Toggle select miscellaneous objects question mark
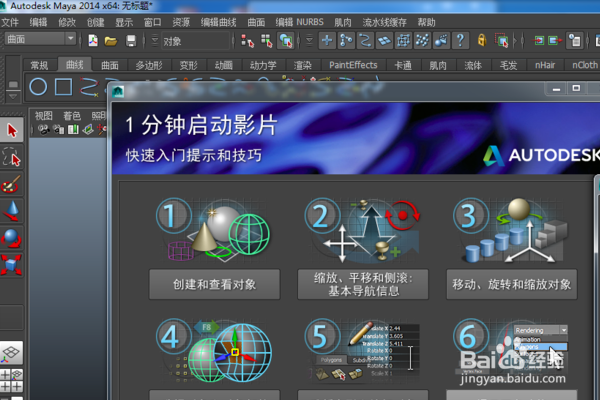The height and width of the screenshot is (400, 600). click(461, 40)
